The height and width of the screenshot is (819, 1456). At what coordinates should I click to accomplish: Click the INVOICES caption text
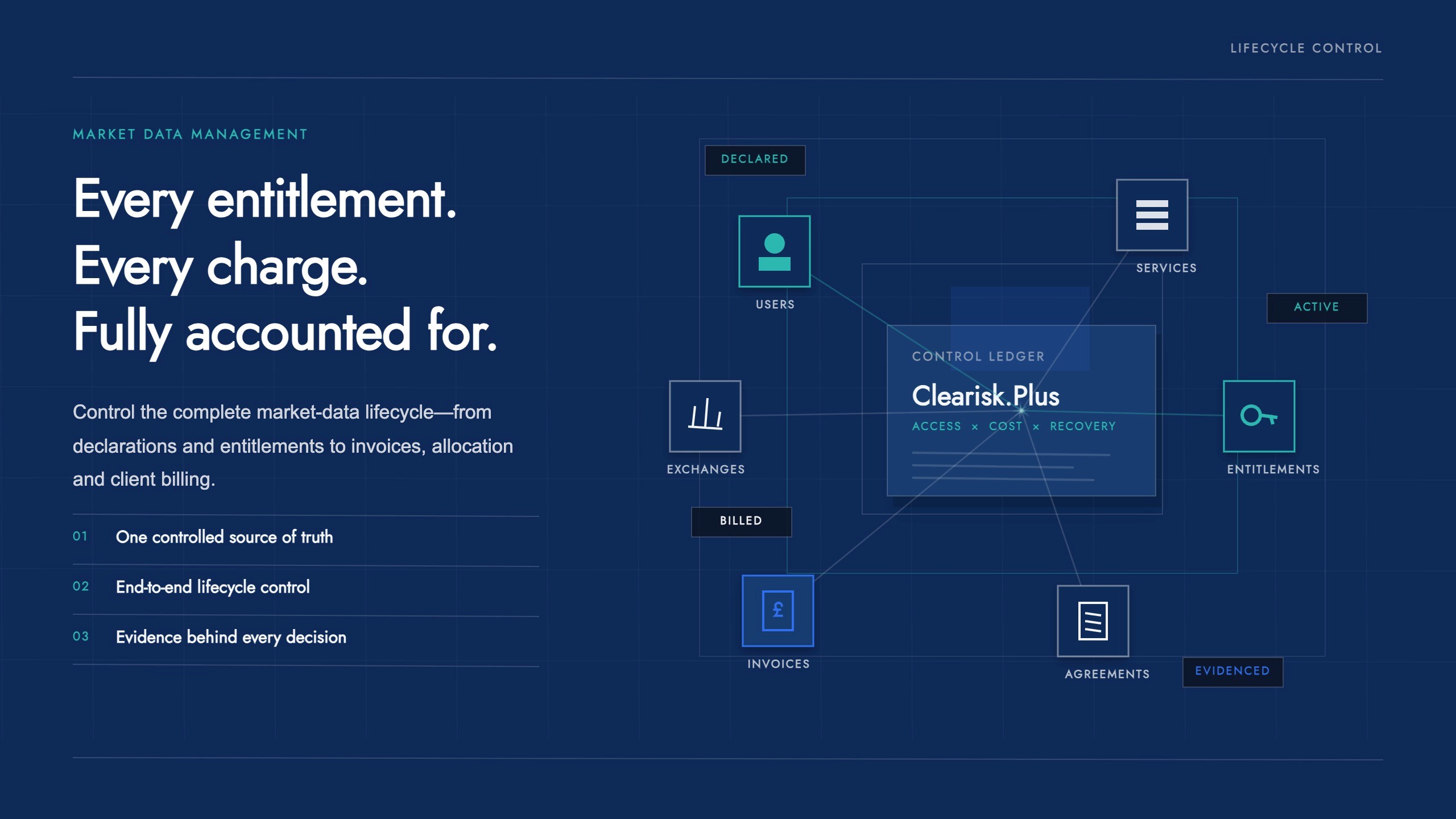point(778,664)
